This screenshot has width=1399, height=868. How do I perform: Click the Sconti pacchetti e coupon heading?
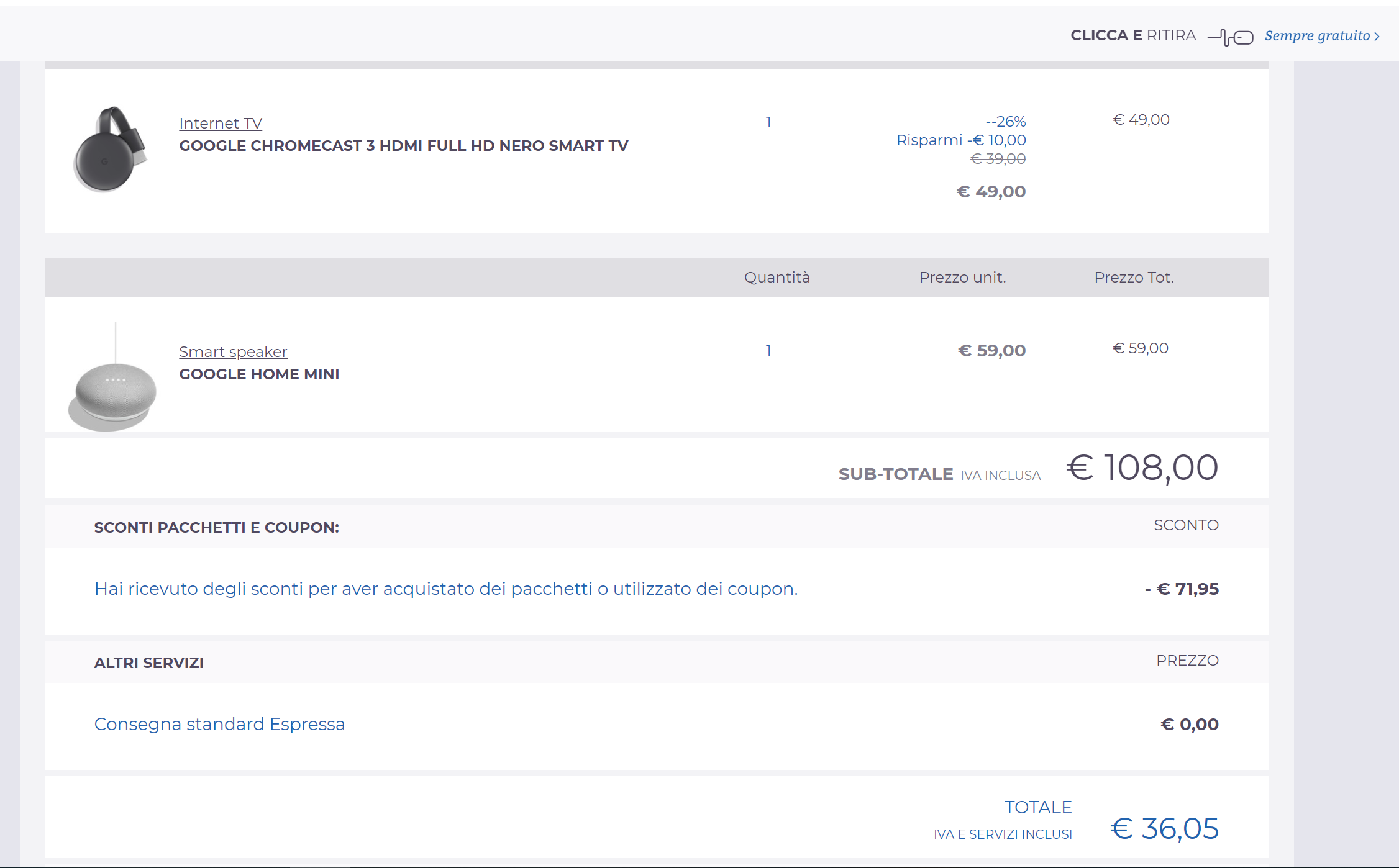[217, 528]
